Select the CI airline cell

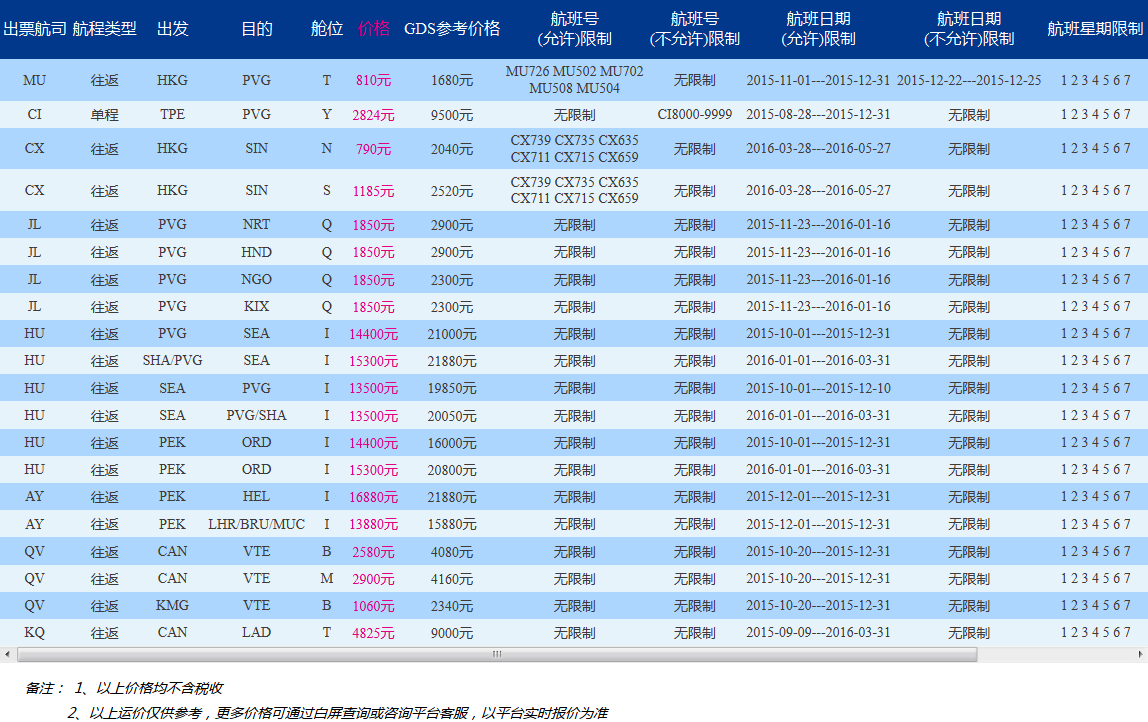point(34,114)
